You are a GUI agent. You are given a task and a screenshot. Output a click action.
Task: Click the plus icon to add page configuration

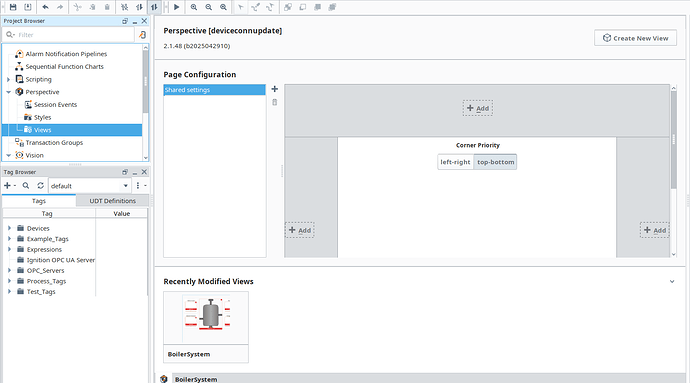[x=275, y=89]
